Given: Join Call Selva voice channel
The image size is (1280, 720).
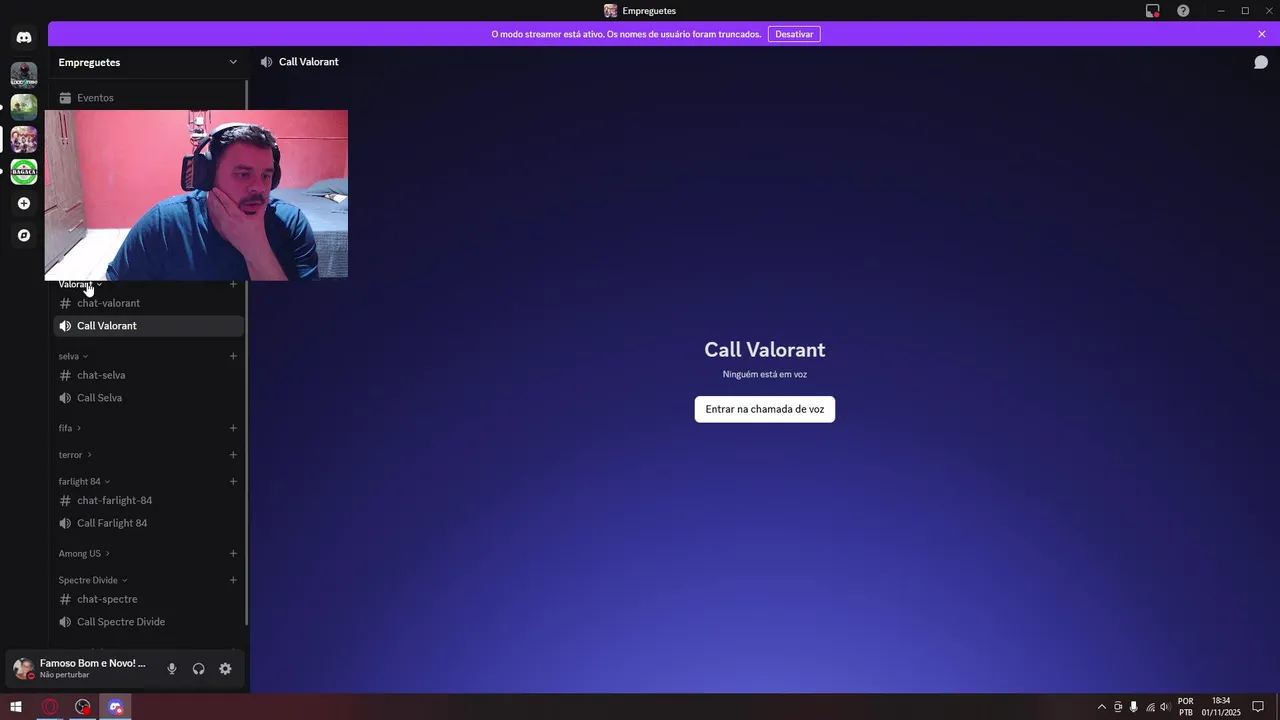Looking at the screenshot, I should click(148, 398).
